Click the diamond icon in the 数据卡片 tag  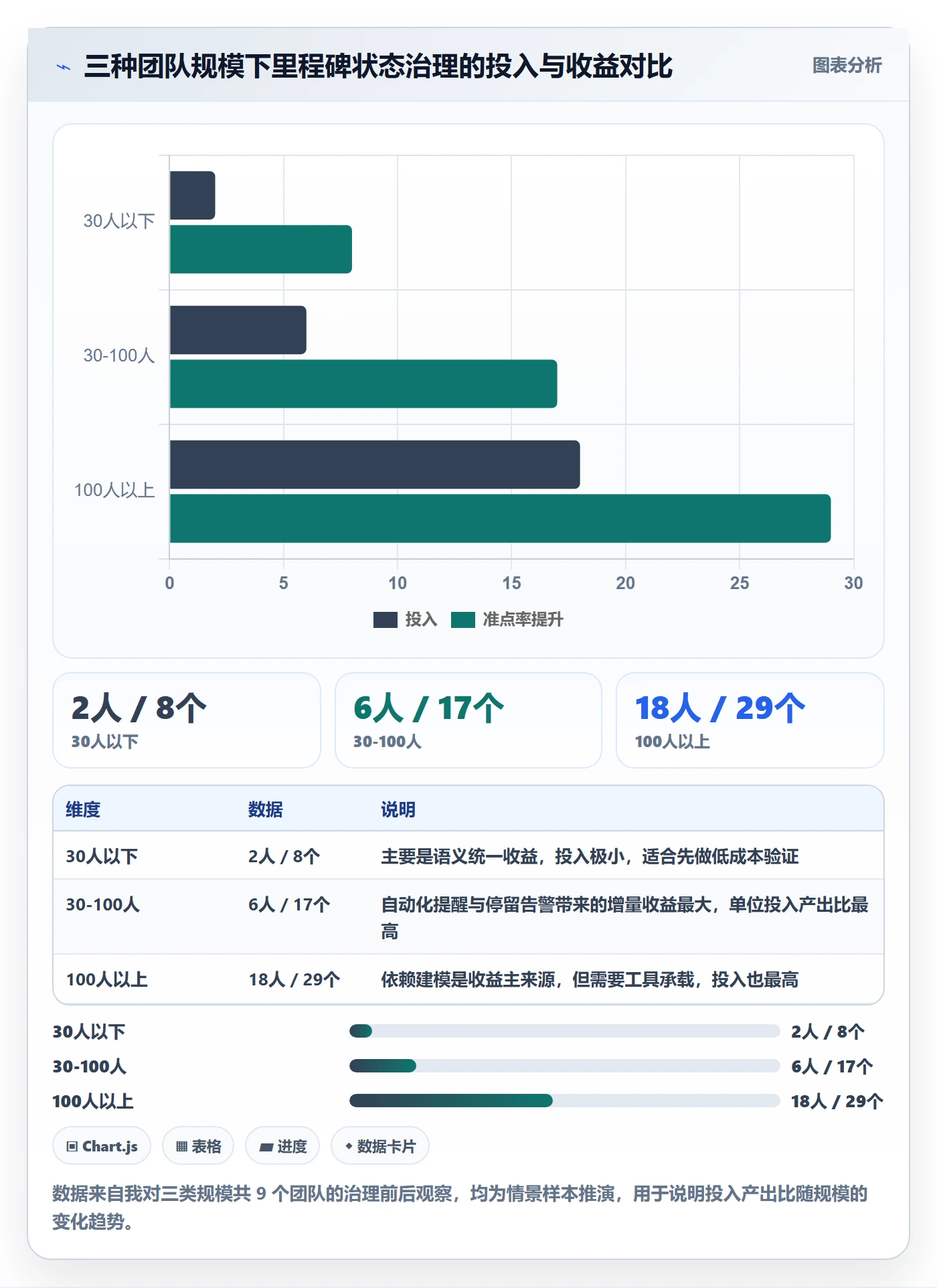point(349,1146)
